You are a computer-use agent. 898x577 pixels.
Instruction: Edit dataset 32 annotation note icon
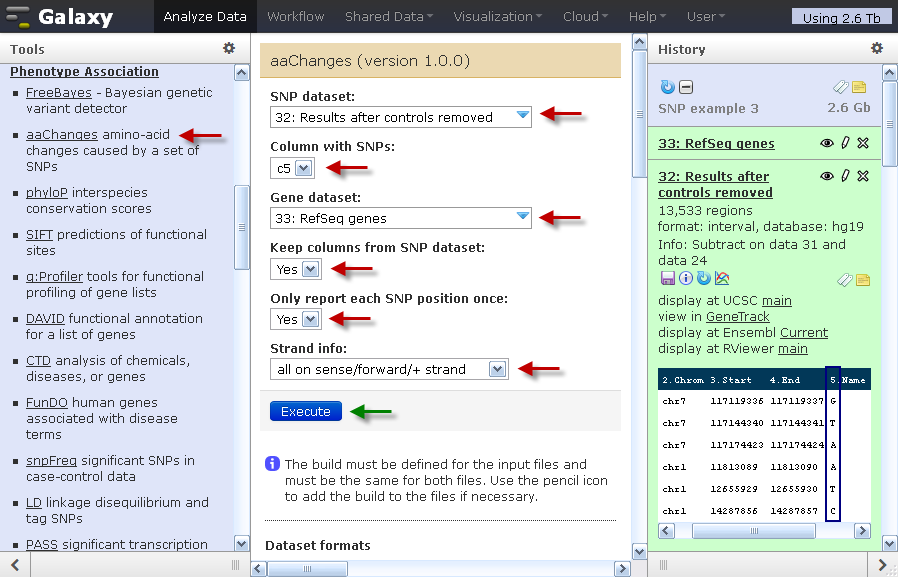point(863,279)
